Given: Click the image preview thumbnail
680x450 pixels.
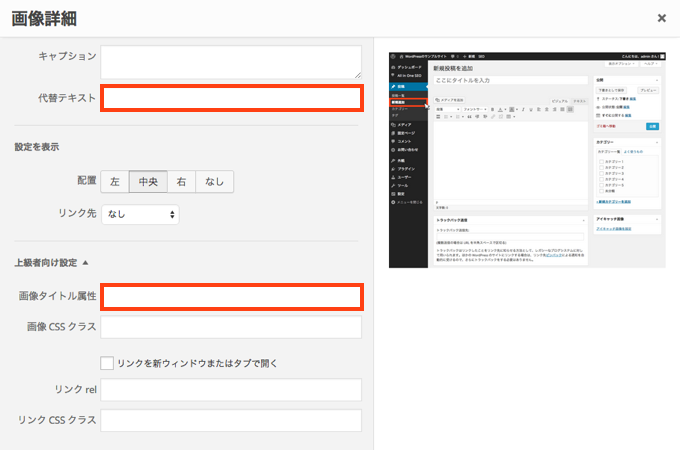Looking at the screenshot, I should tap(527, 160).
